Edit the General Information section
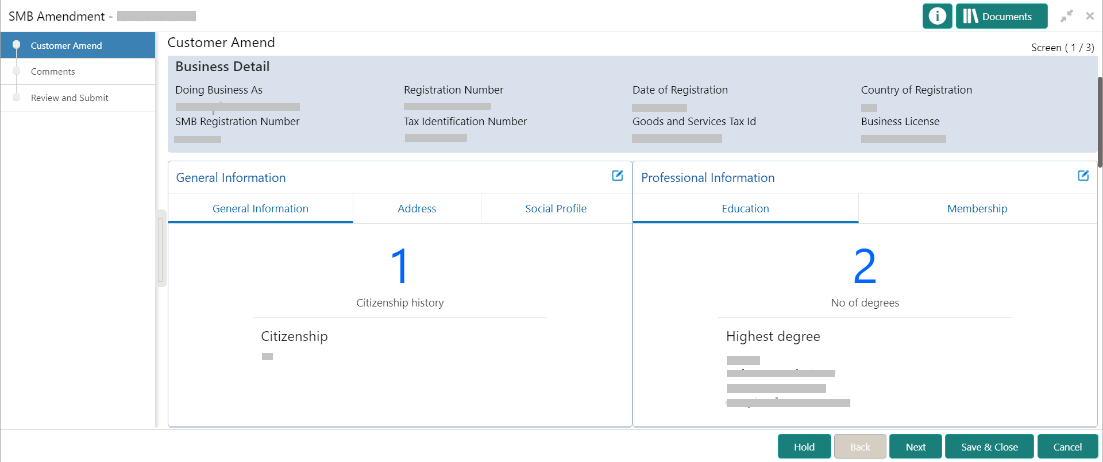 coord(617,176)
